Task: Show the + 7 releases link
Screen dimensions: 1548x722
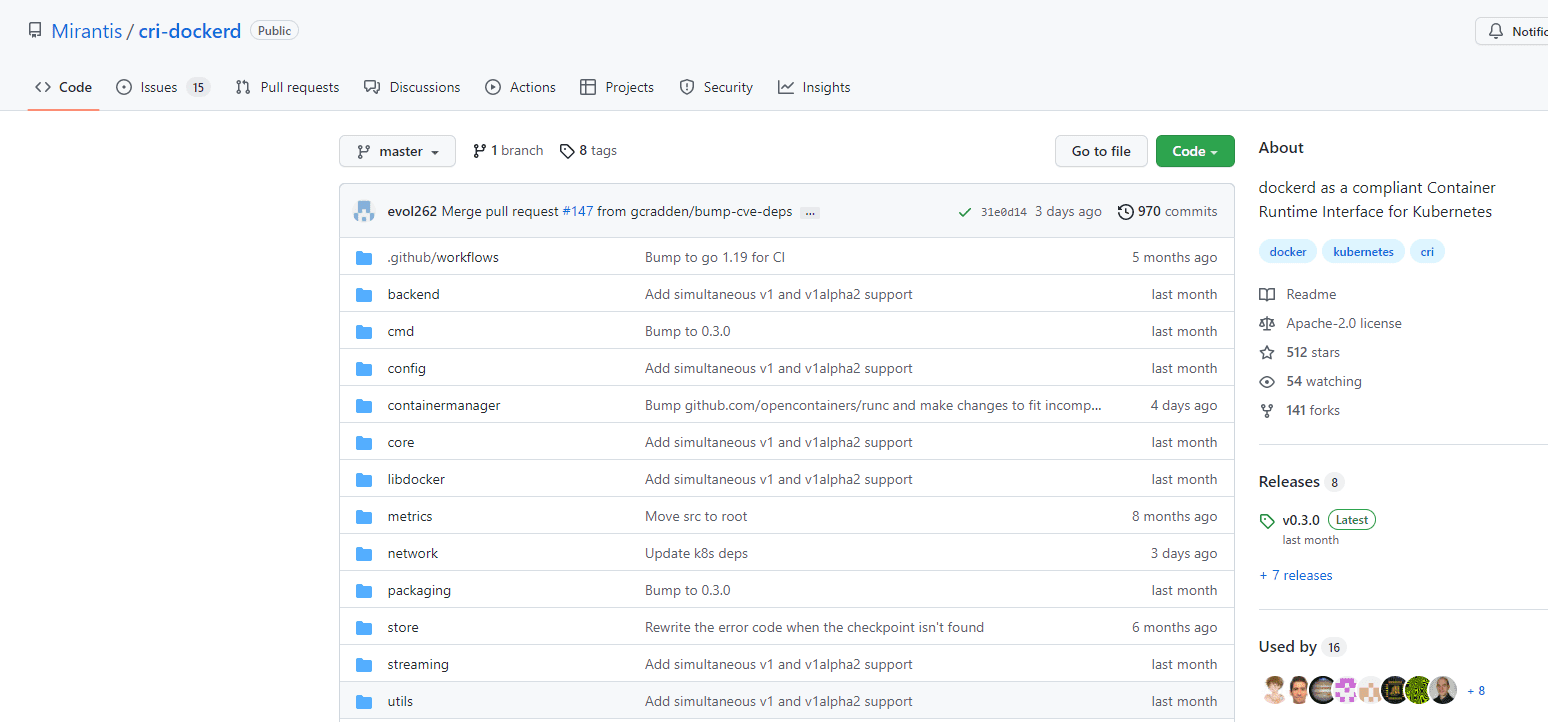Action: click(1296, 575)
